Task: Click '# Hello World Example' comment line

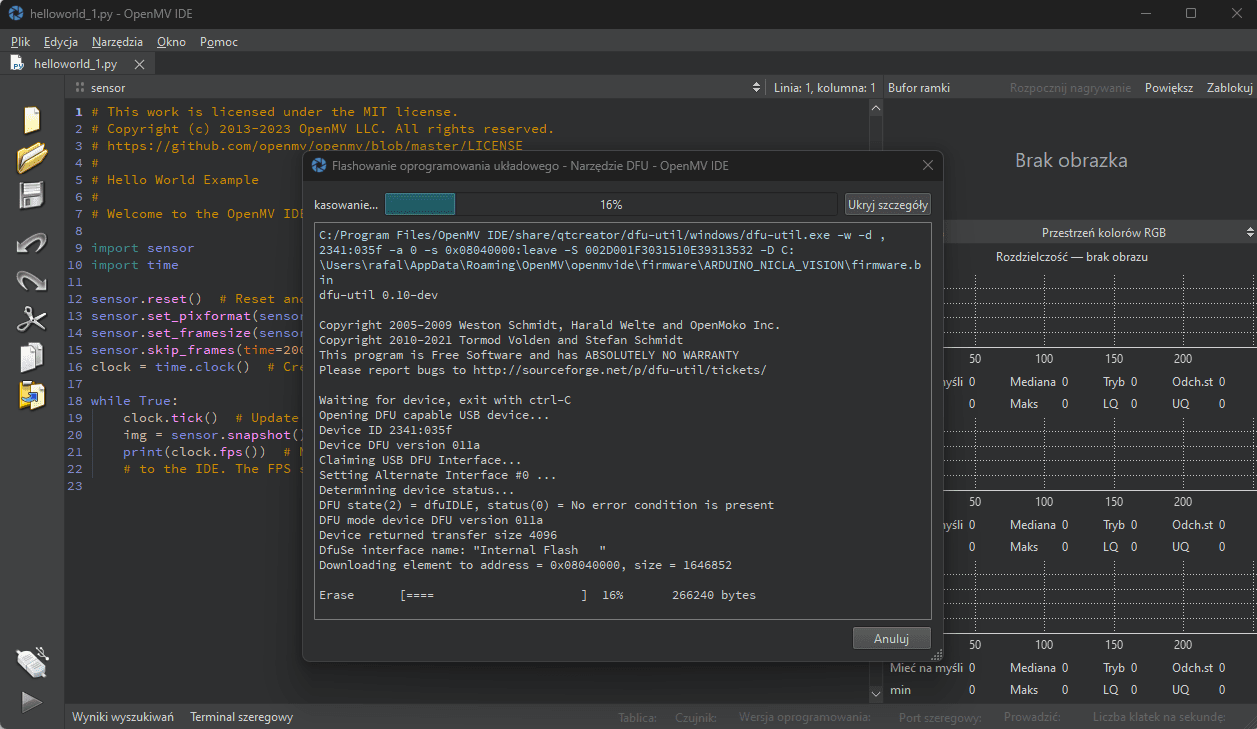Action: [174, 180]
